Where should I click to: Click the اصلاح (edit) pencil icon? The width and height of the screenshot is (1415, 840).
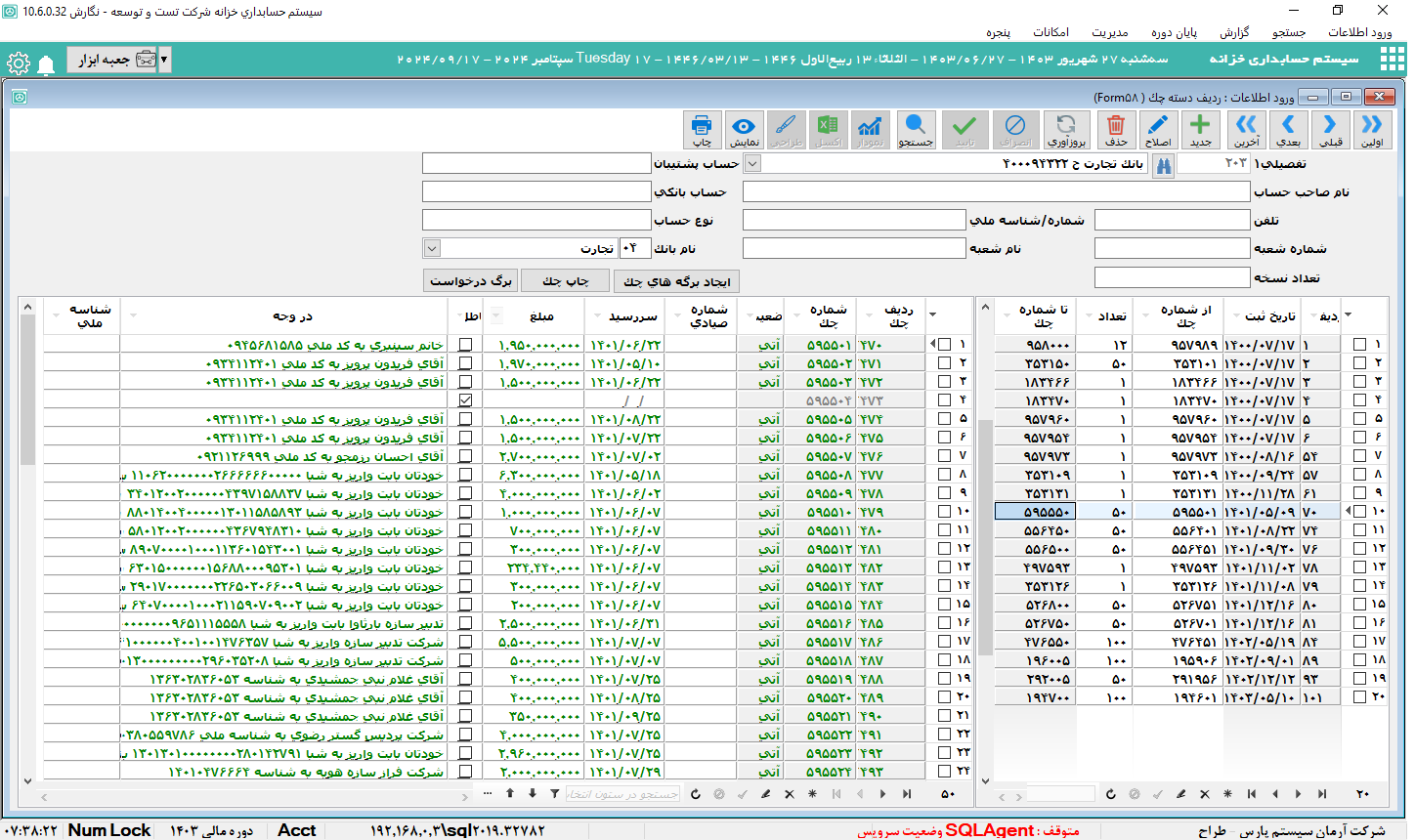[1158, 130]
